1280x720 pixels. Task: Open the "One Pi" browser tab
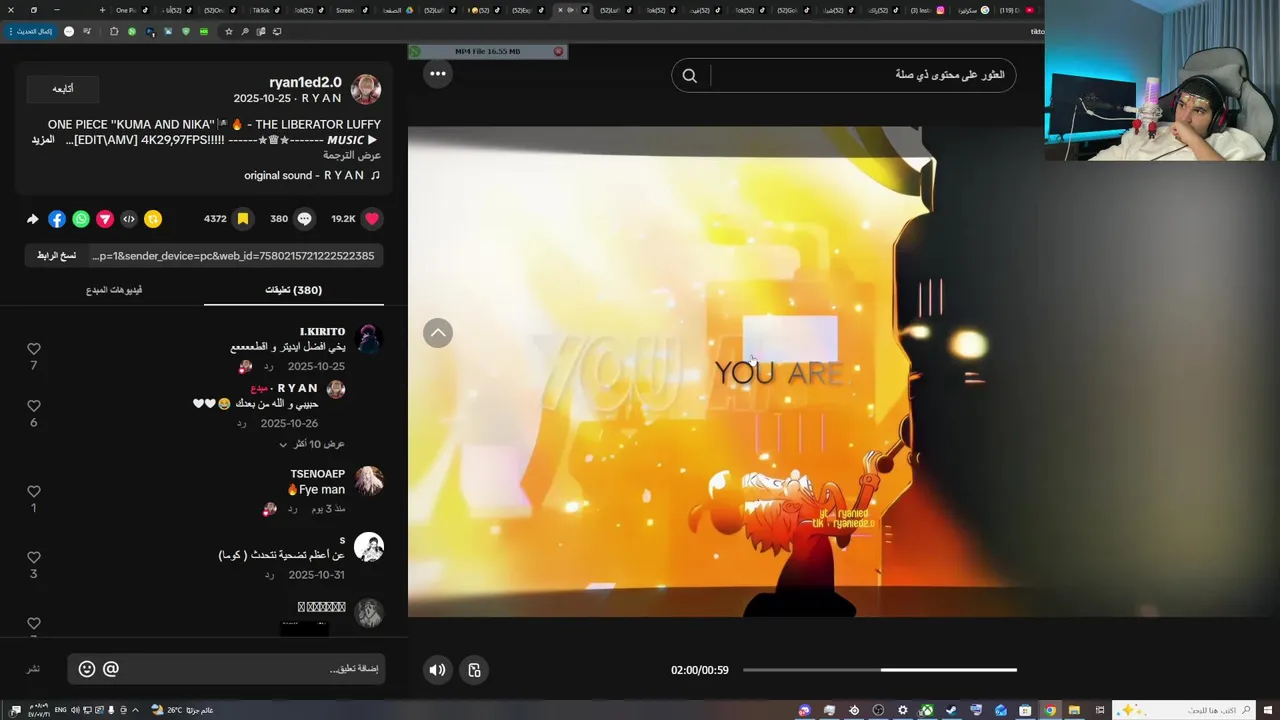[x=130, y=10]
